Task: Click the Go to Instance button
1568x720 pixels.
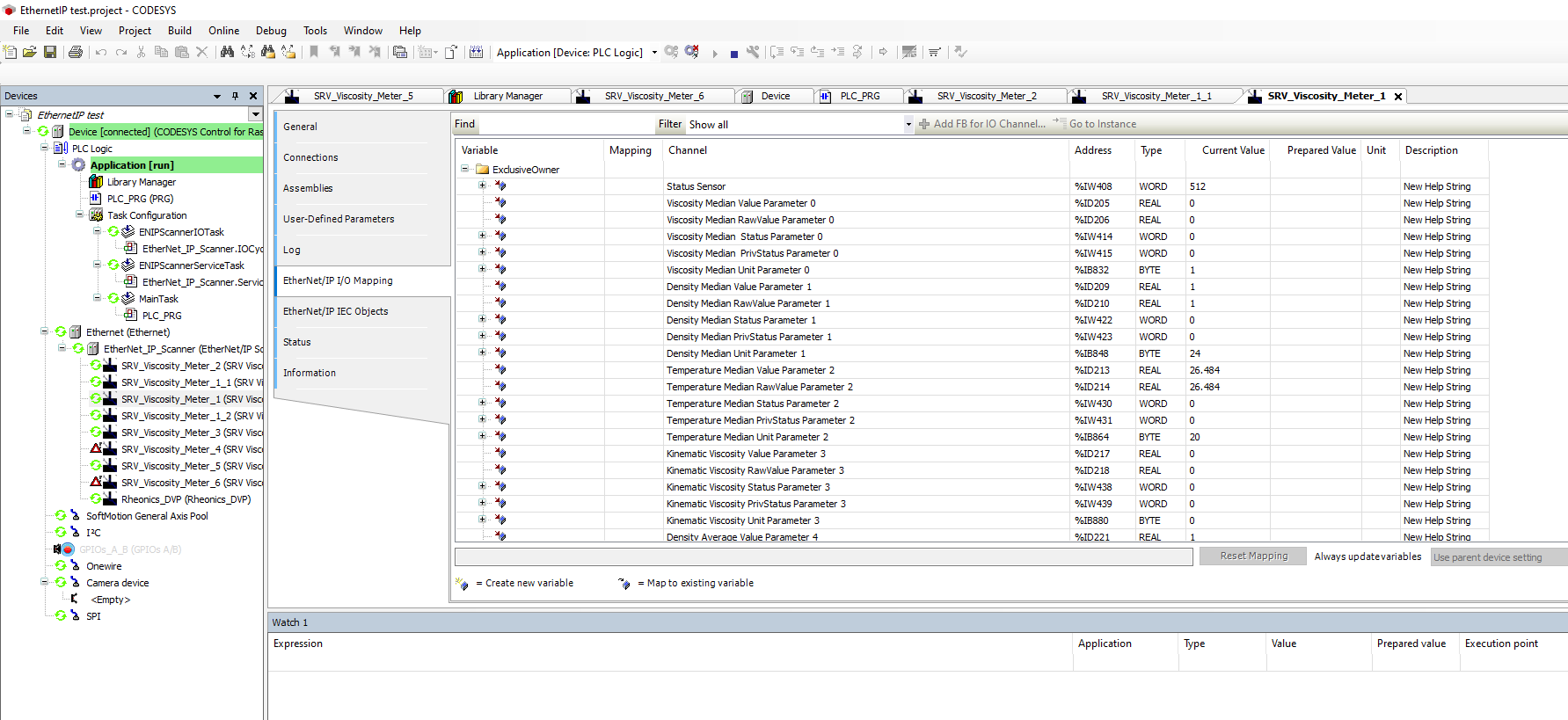Action: 1095,125
